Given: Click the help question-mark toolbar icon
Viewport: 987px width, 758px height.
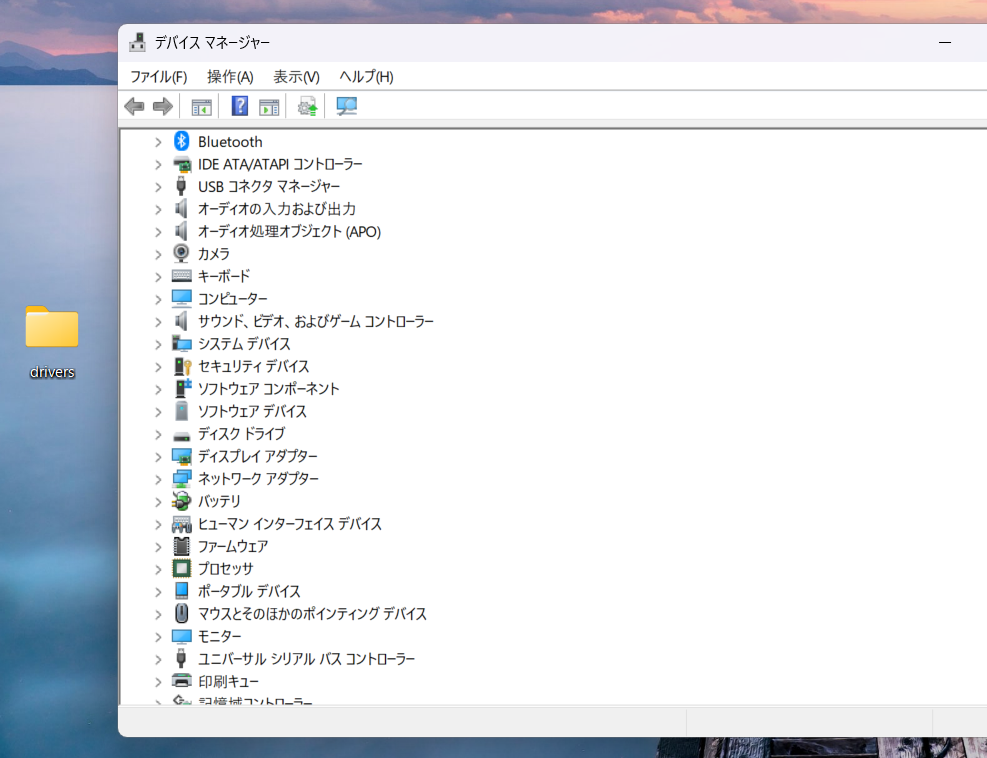Looking at the screenshot, I should click(x=239, y=106).
